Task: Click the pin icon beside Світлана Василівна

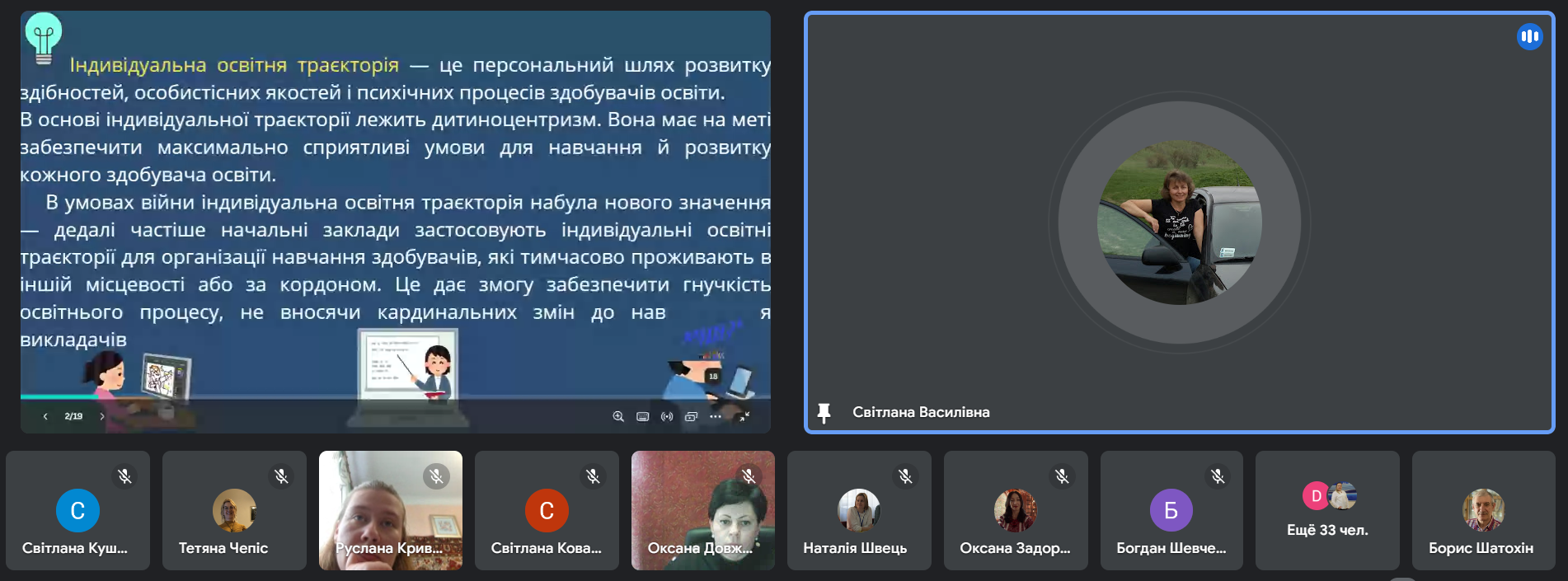Action: coord(824,413)
